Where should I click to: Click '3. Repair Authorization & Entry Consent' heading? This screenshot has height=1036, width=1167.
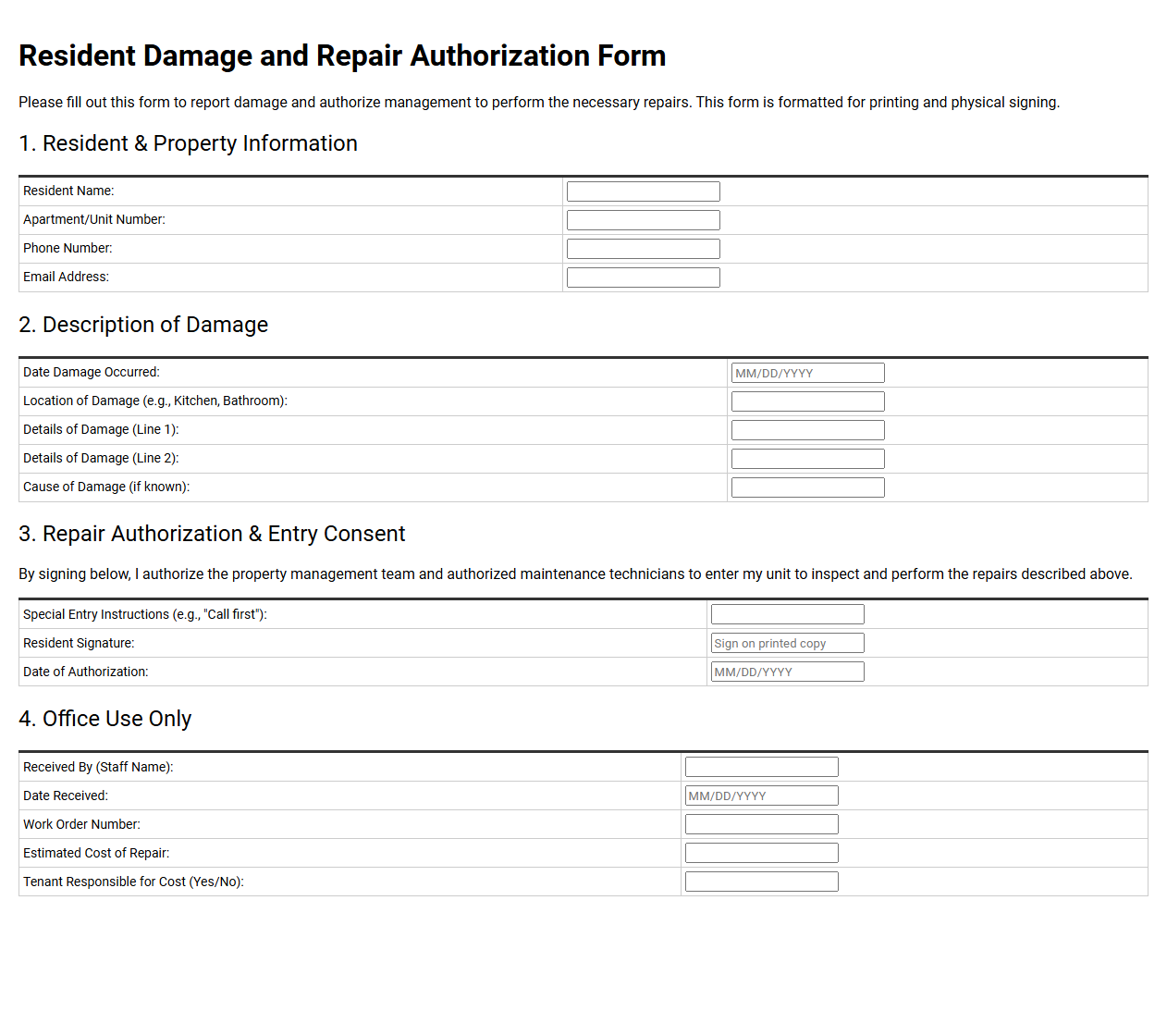click(x=212, y=534)
